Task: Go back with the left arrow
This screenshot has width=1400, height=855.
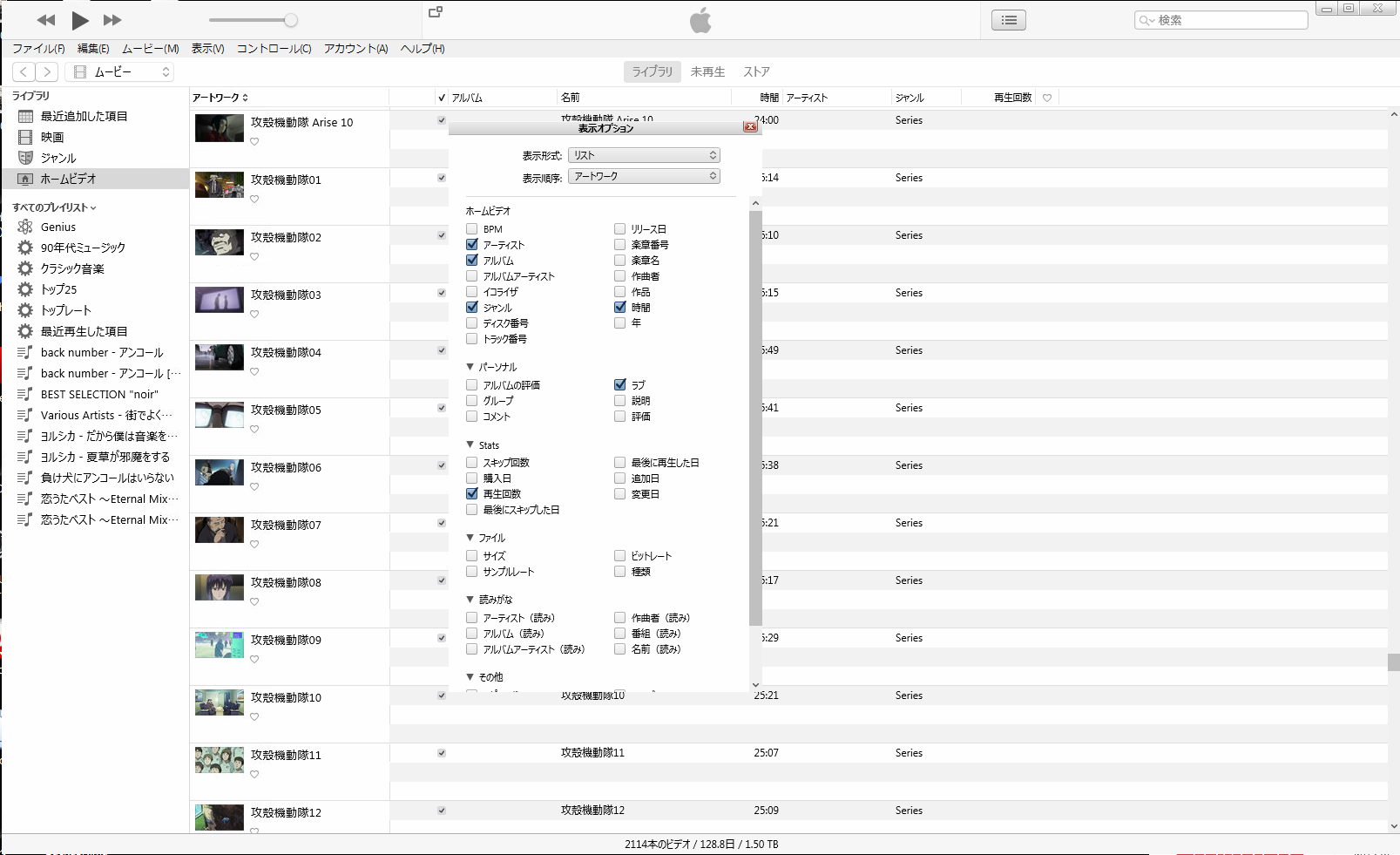Action: [x=24, y=72]
